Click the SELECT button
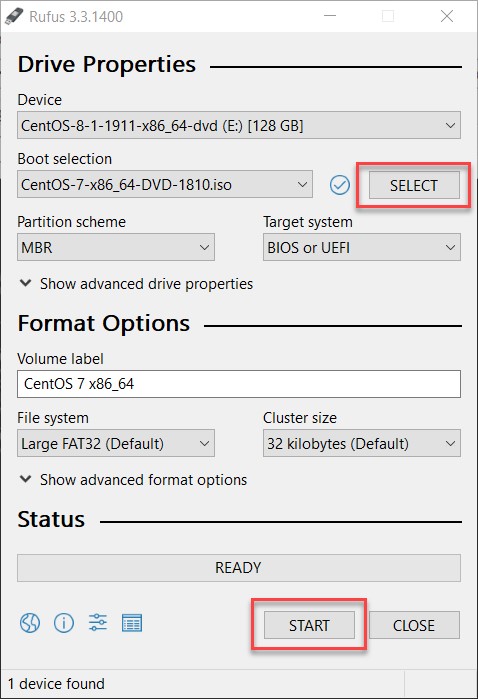Viewport: 478px width, 699px height. [414, 185]
